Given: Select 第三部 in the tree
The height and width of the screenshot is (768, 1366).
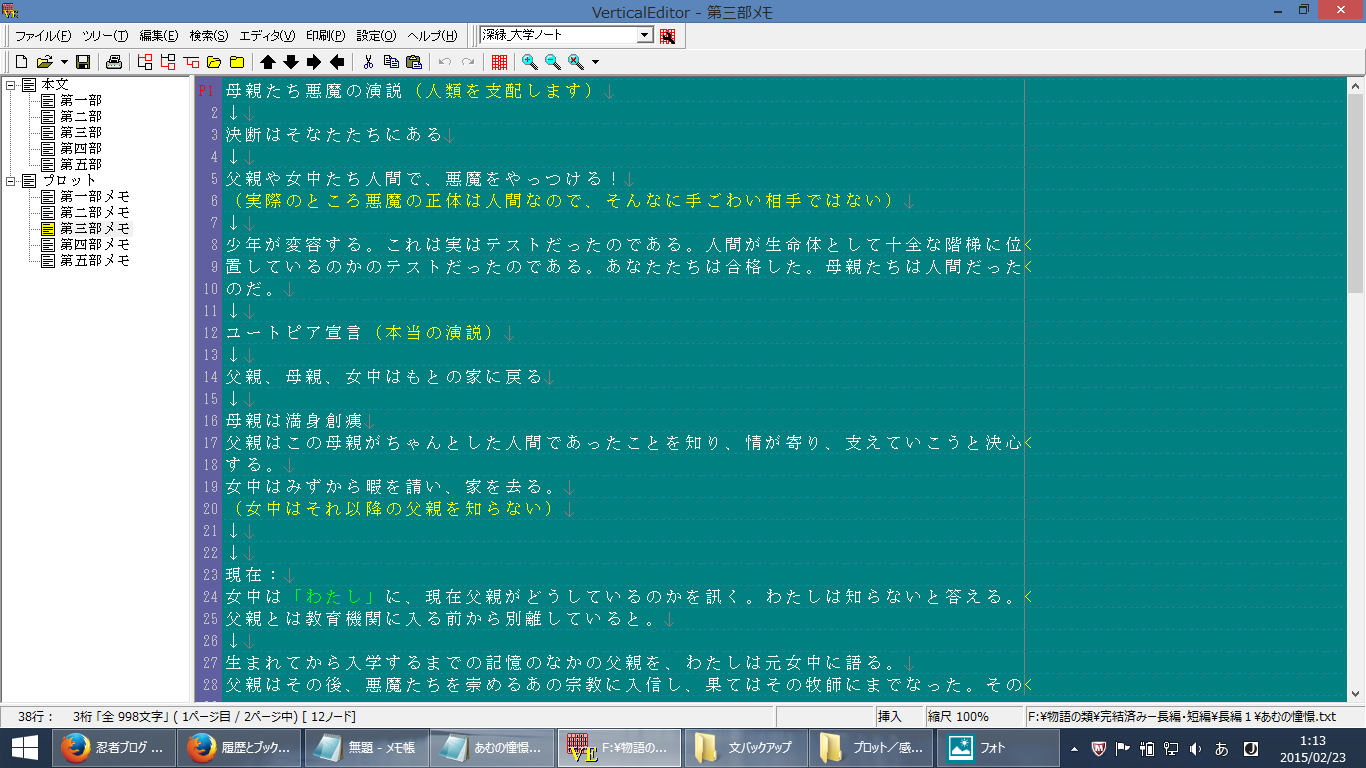Looking at the screenshot, I should pos(80,132).
